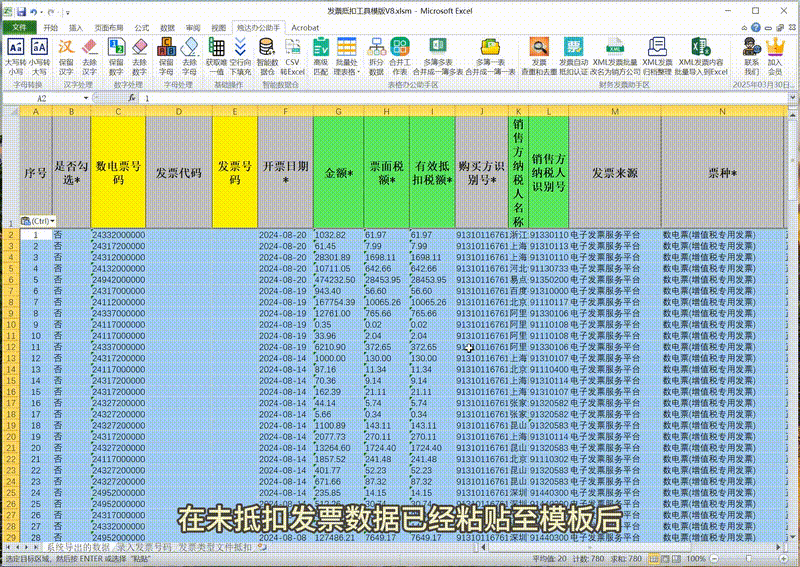Switch to Page Break Preview button
The width and height of the screenshot is (800, 567).
[677, 559]
